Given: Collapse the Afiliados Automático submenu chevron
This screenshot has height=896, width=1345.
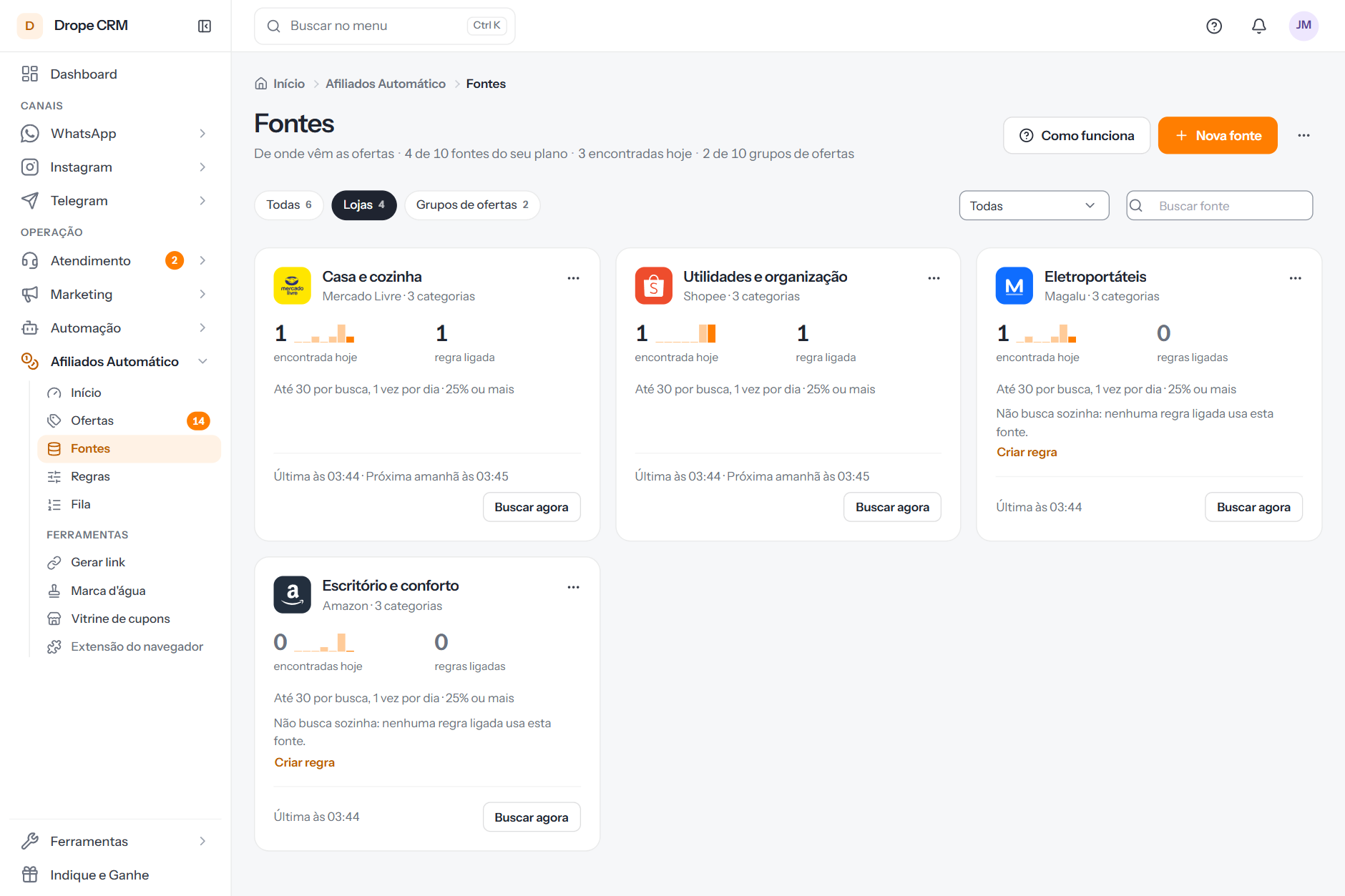Looking at the screenshot, I should (202, 362).
